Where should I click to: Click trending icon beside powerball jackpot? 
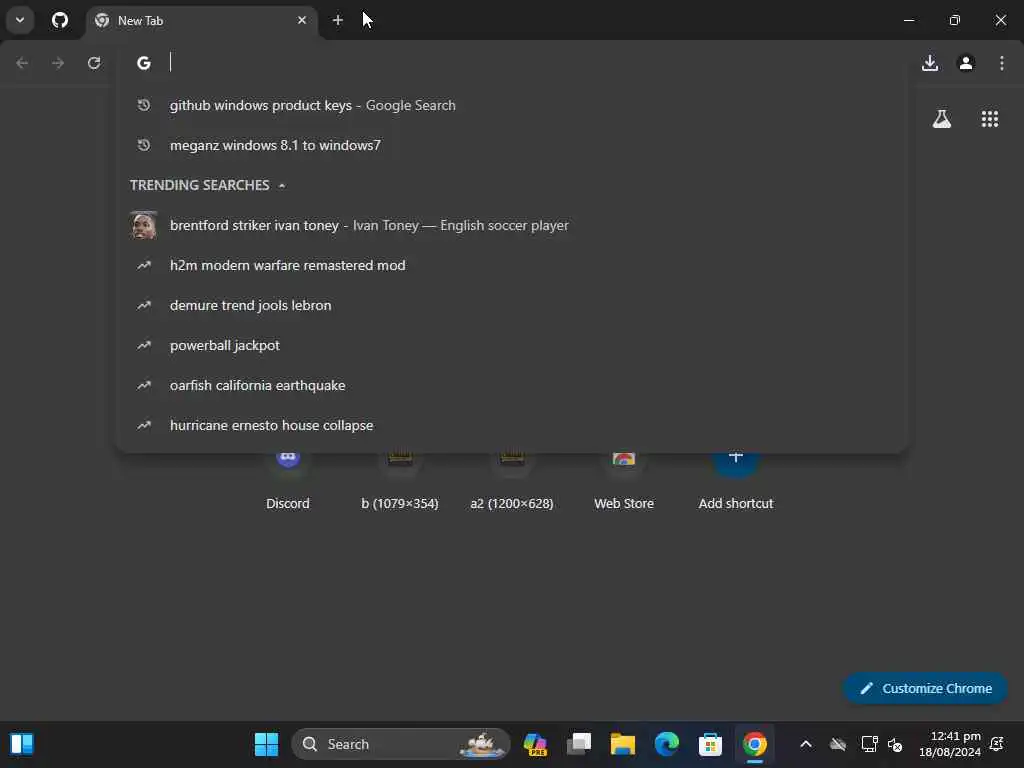tap(144, 345)
